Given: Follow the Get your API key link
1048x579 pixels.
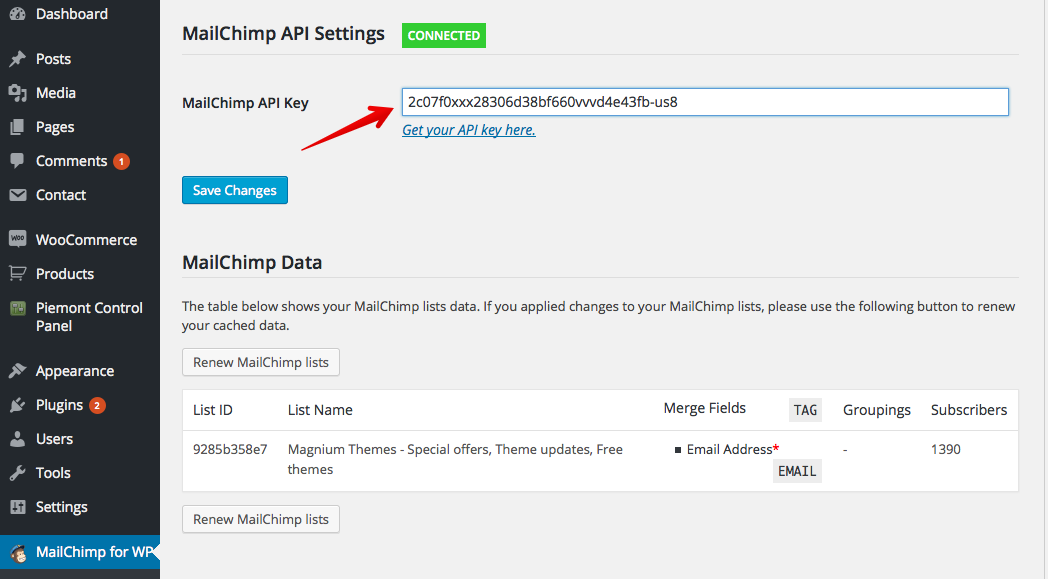Looking at the screenshot, I should tap(468, 130).
